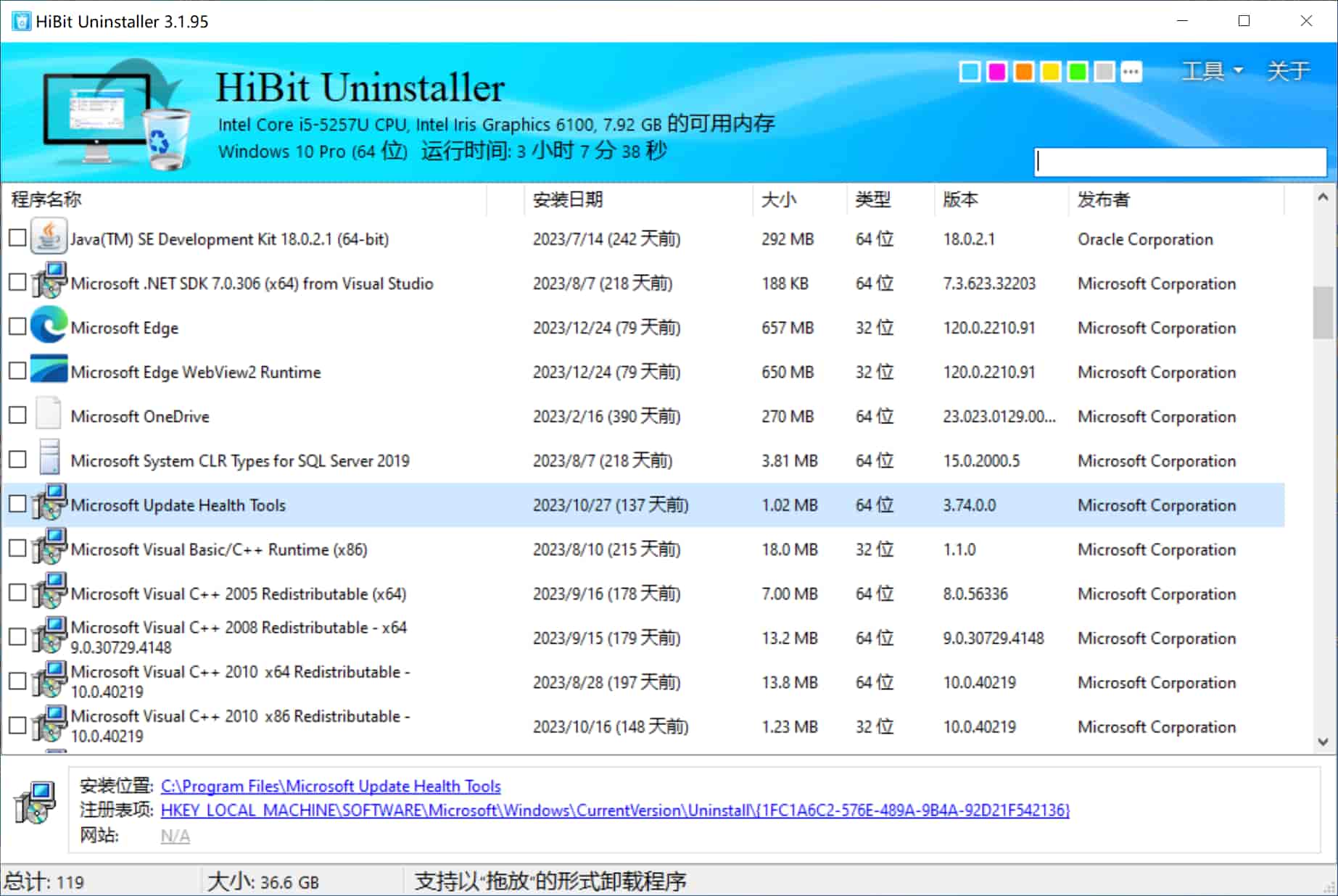Open the 工具 dropdown menu

[x=1212, y=71]
